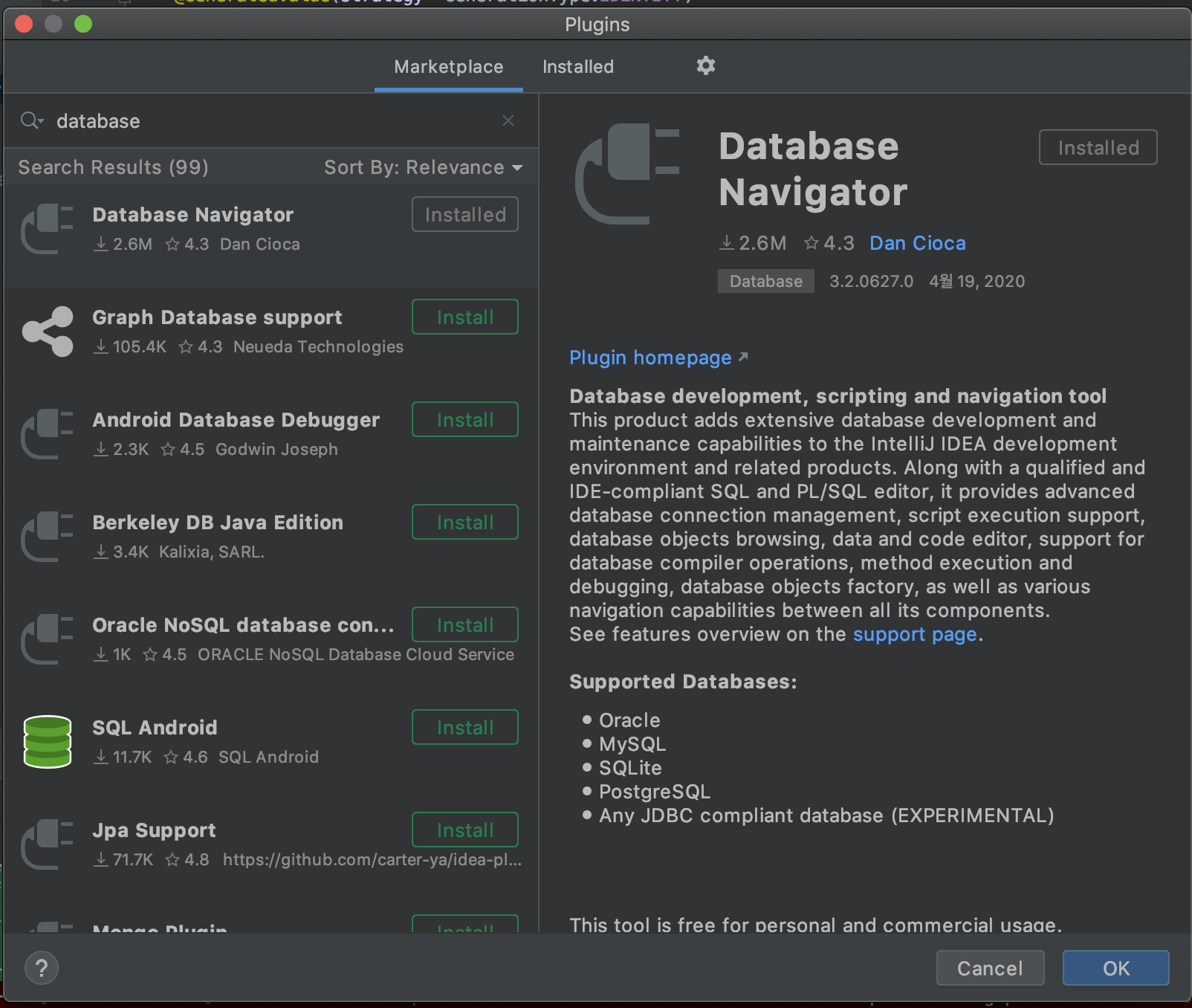The image size is (1192, 1008).
Task: Select Graph Database support share icon
Action: 48,332
